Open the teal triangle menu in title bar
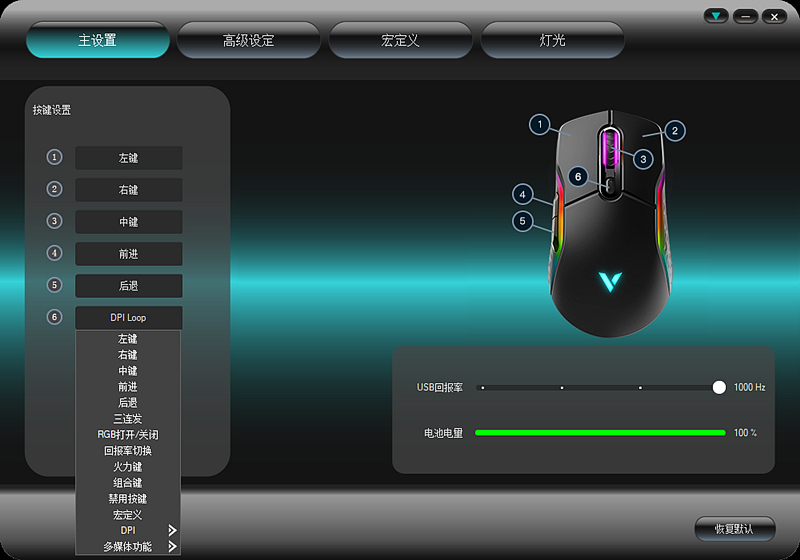Viewport: 800px width, 560px height. pyautogui.click(x=716, y=16)
